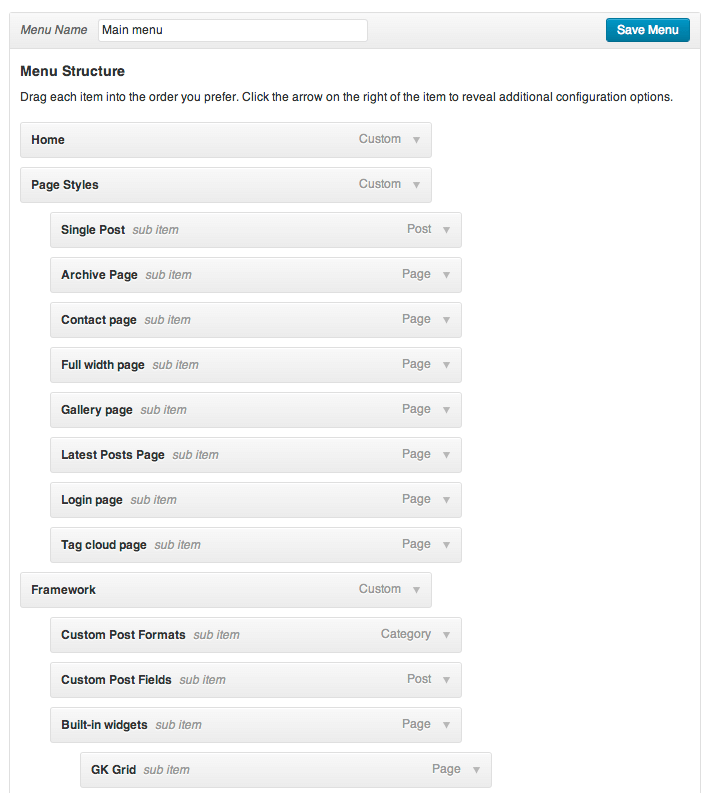Open Framework item options arrow

(x=416, y=590)
